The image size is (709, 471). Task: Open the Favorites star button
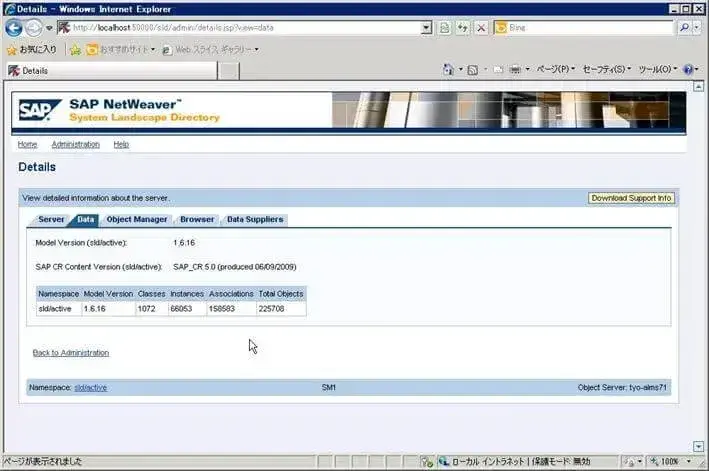point(32,49)
